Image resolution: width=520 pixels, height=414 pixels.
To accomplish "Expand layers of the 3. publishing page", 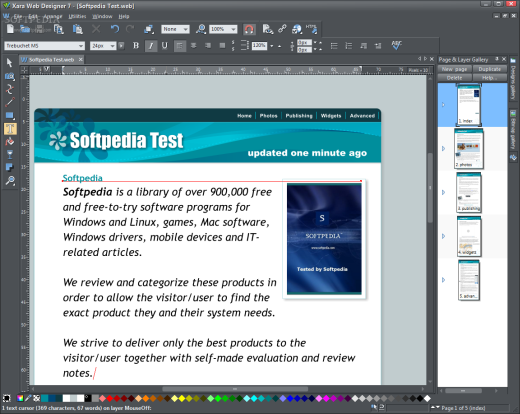I will [443, 192].
